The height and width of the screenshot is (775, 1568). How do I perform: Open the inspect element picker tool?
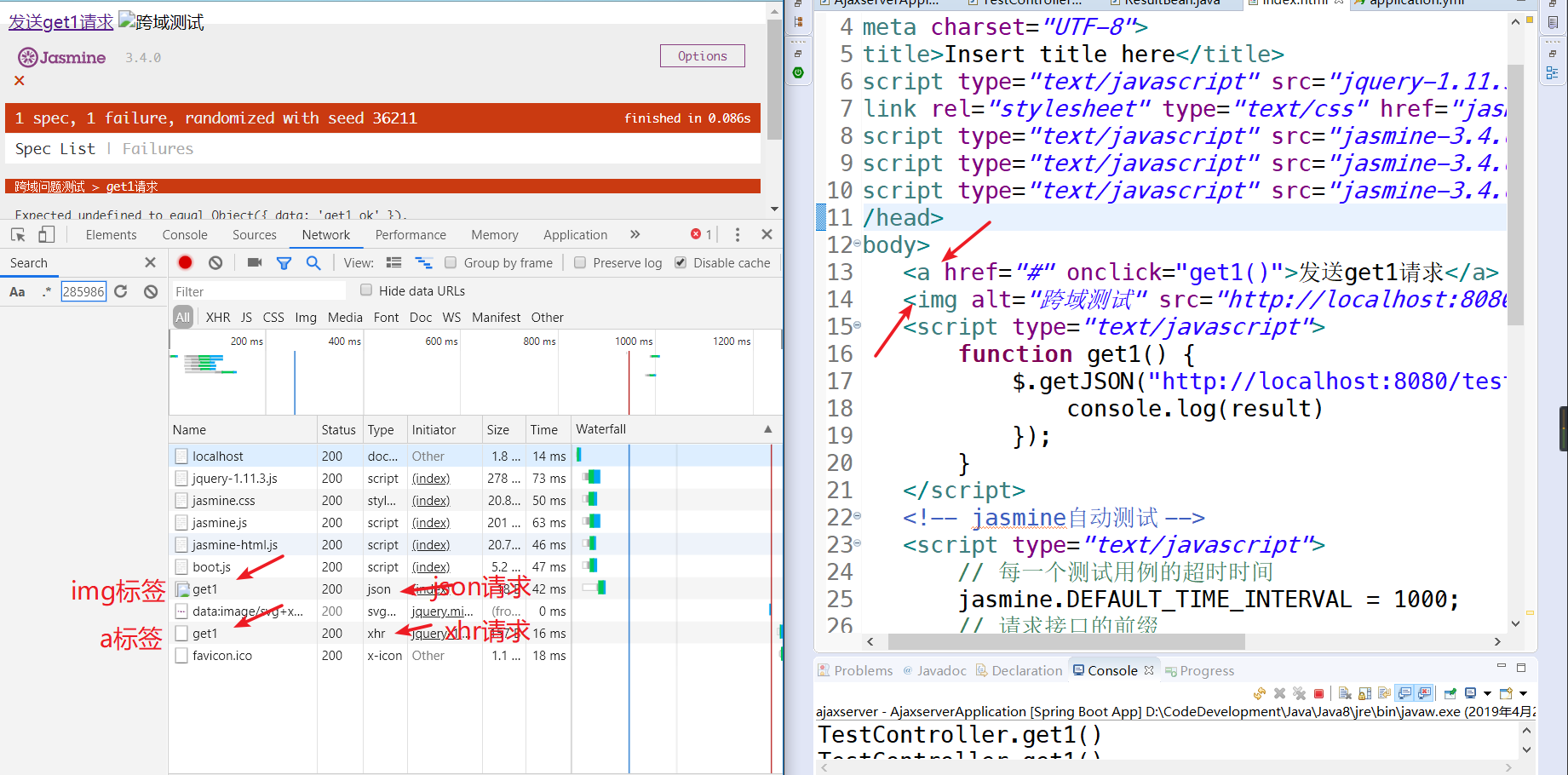click(x=19, y=235)
